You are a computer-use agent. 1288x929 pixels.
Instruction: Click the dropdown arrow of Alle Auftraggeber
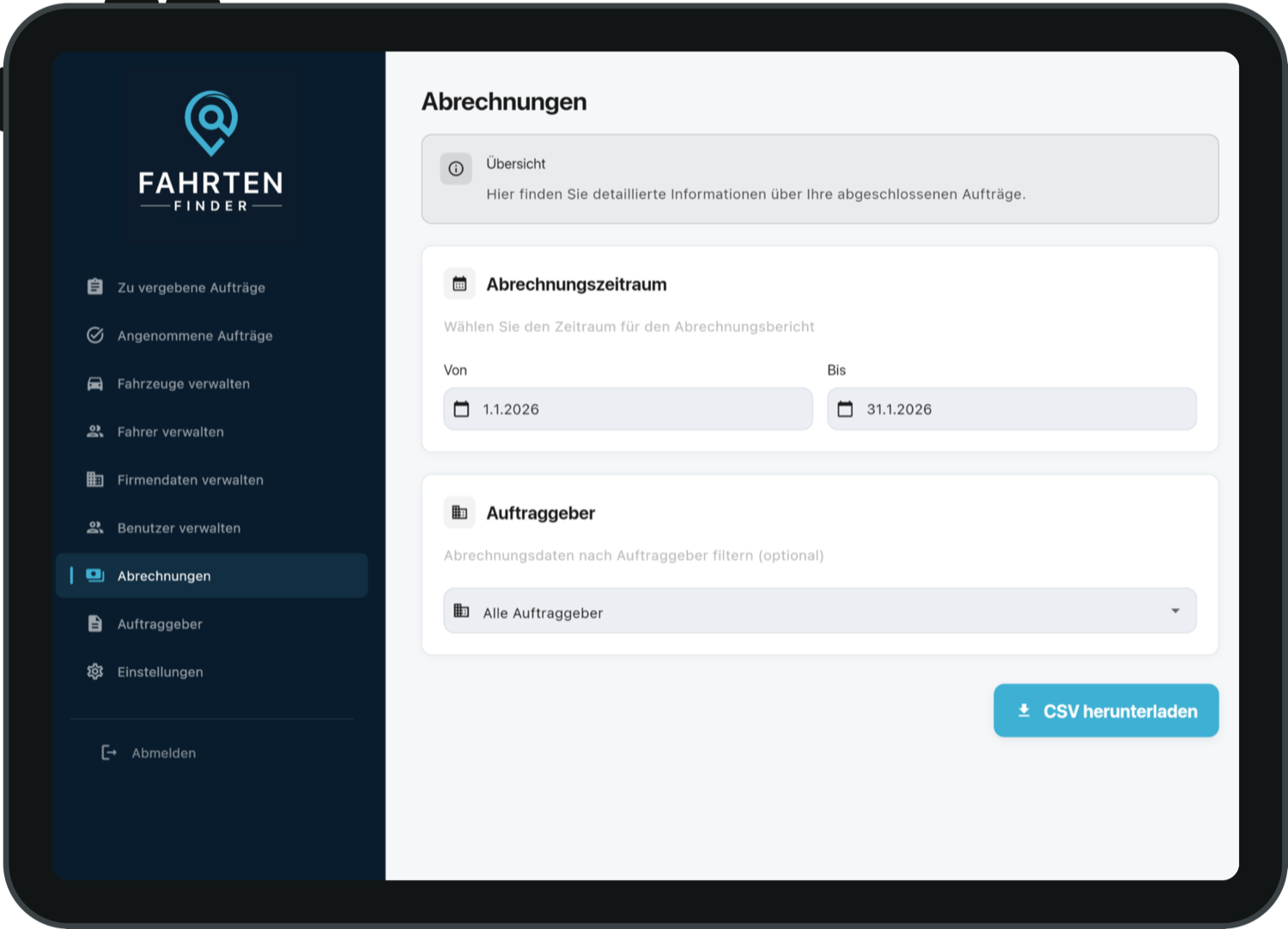pos(1176,610)
